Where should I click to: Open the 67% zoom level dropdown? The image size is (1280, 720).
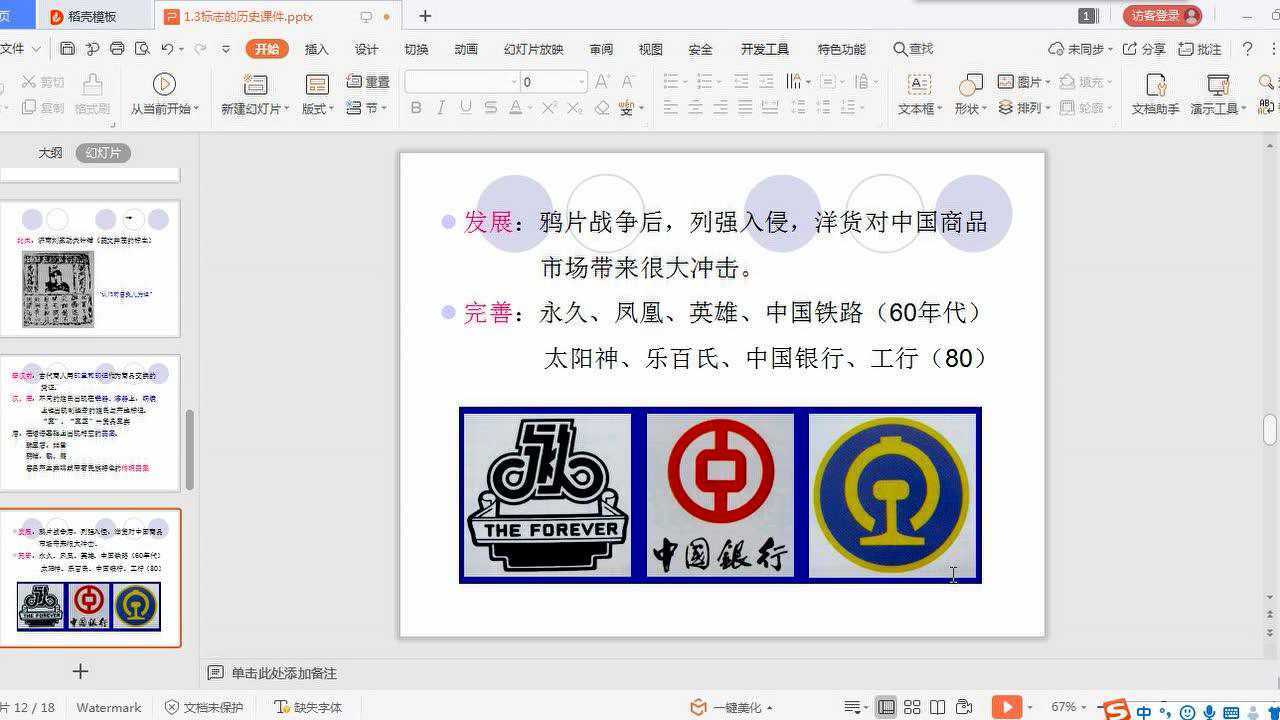(x=1068, y=707)
